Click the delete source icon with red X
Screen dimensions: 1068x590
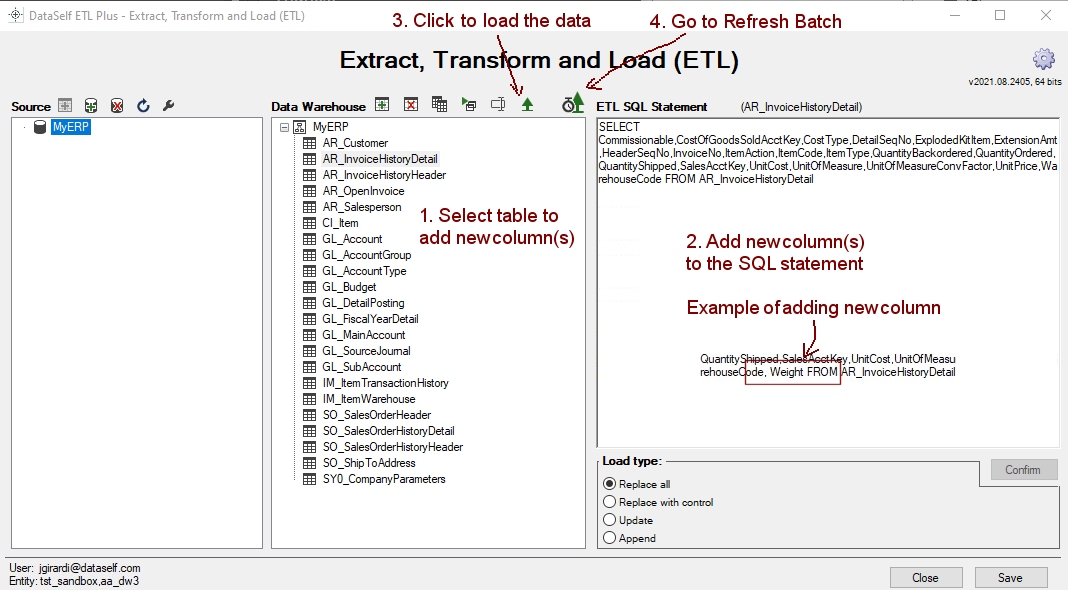click(117, 105)
